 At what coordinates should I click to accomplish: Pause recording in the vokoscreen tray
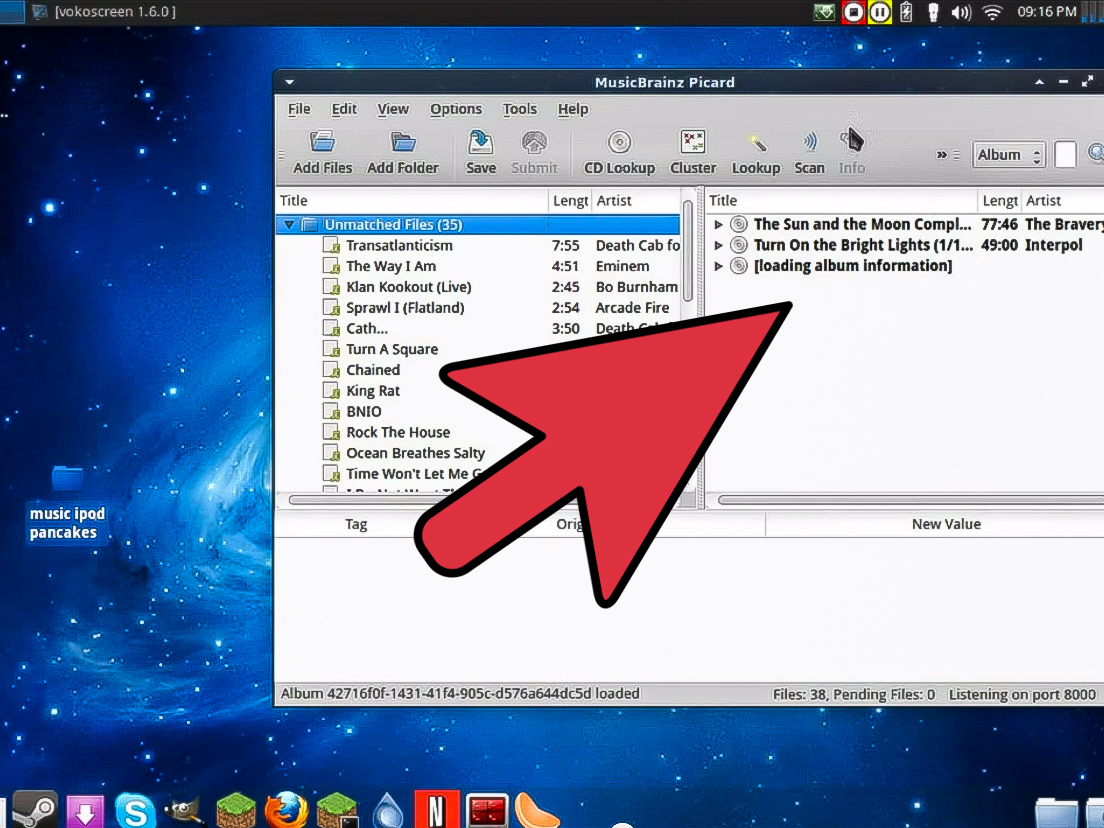point(879,12)
